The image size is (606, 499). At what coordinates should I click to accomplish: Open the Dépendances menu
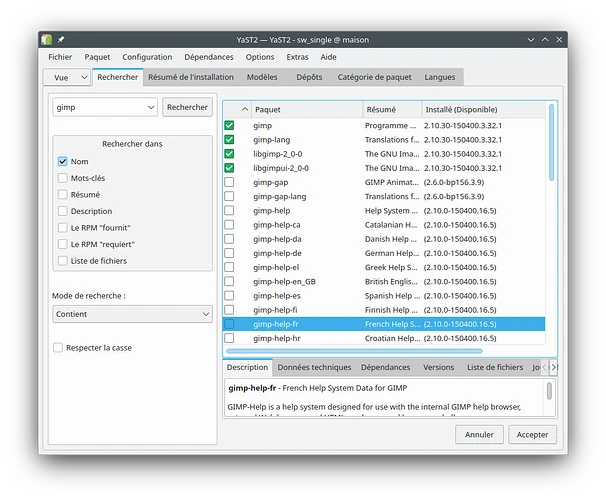pos(209,57)
